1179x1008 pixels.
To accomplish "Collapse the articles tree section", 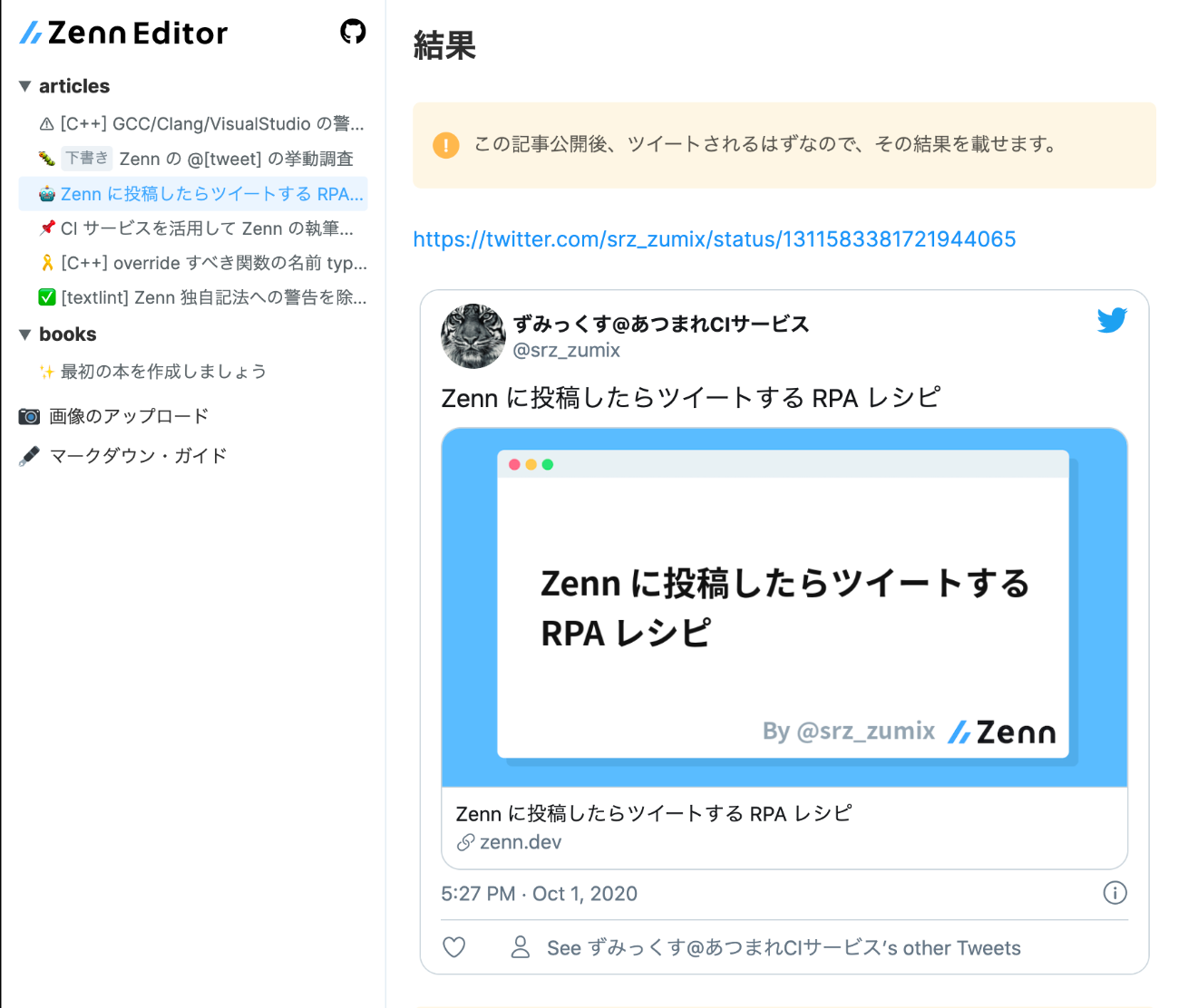I will coord(25,86).
